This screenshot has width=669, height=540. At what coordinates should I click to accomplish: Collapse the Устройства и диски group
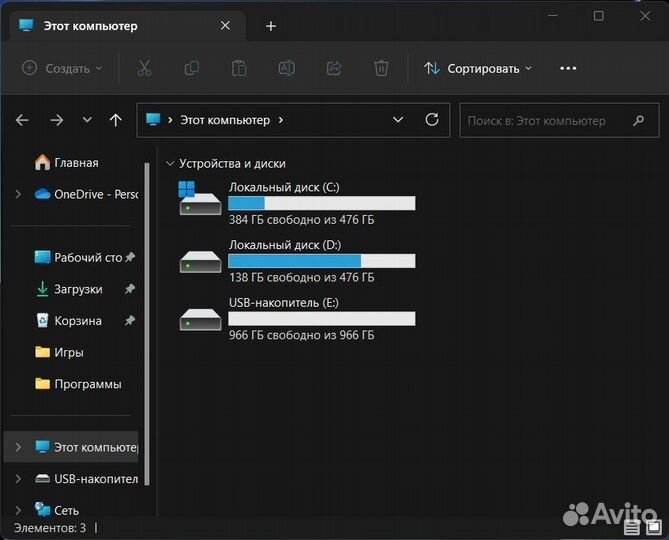(170, 163)
